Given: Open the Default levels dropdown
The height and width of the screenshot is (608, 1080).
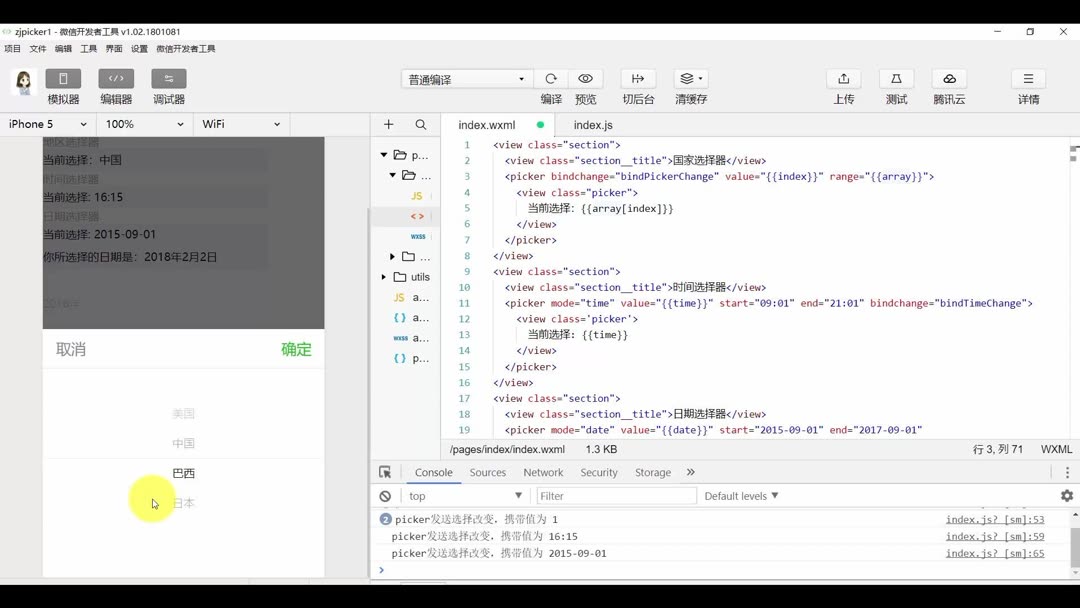Looking at the screenshot, I should point(740,495).
